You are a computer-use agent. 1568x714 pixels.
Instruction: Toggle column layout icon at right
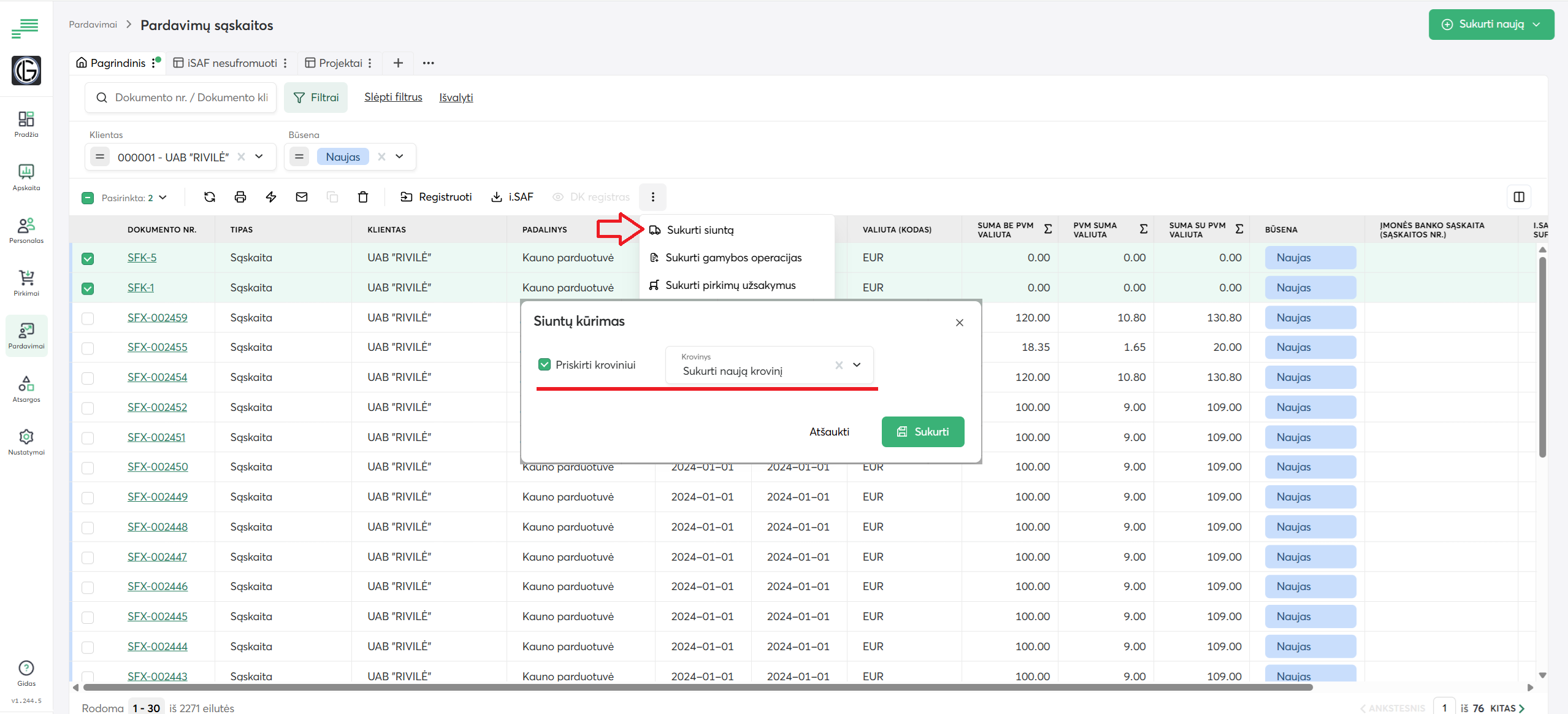pos(1519,197)
